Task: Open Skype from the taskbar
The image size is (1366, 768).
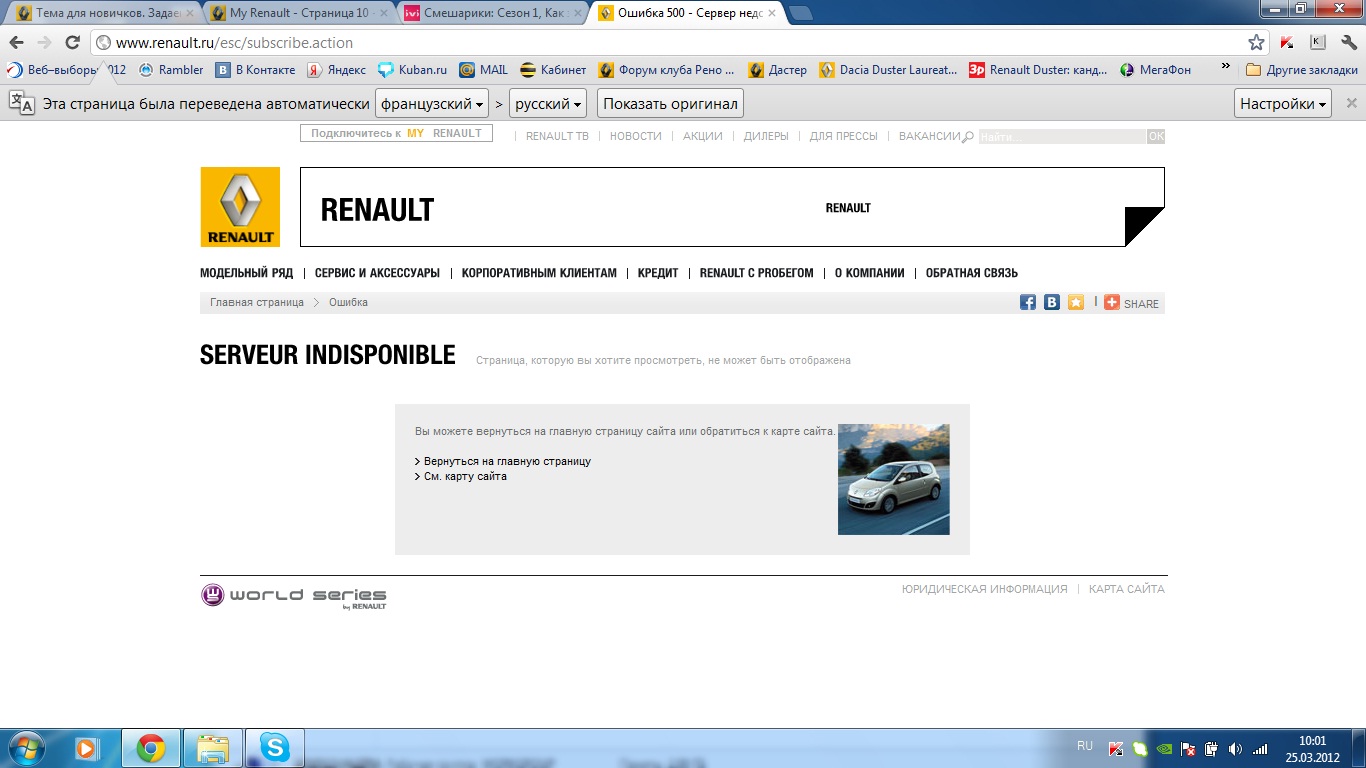Action: 274,747
